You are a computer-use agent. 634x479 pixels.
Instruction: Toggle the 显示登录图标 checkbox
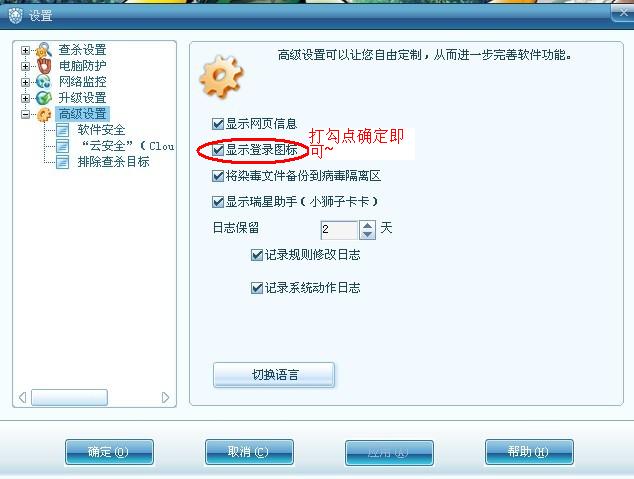pos(218,150)
